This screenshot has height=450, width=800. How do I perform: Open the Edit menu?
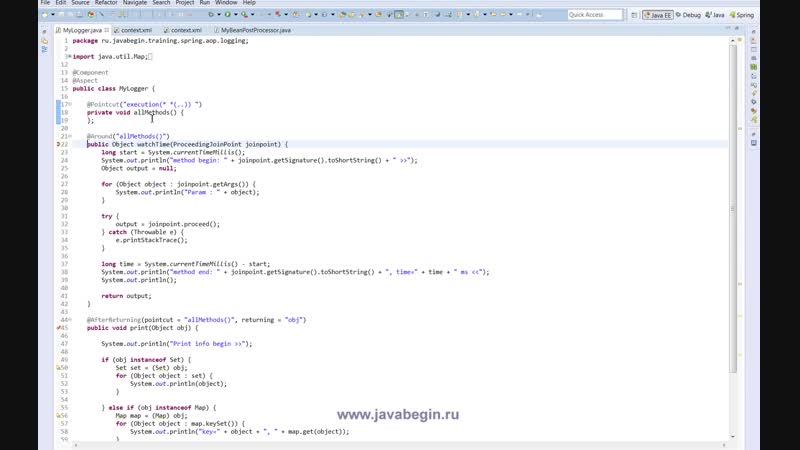pos(61,3)
